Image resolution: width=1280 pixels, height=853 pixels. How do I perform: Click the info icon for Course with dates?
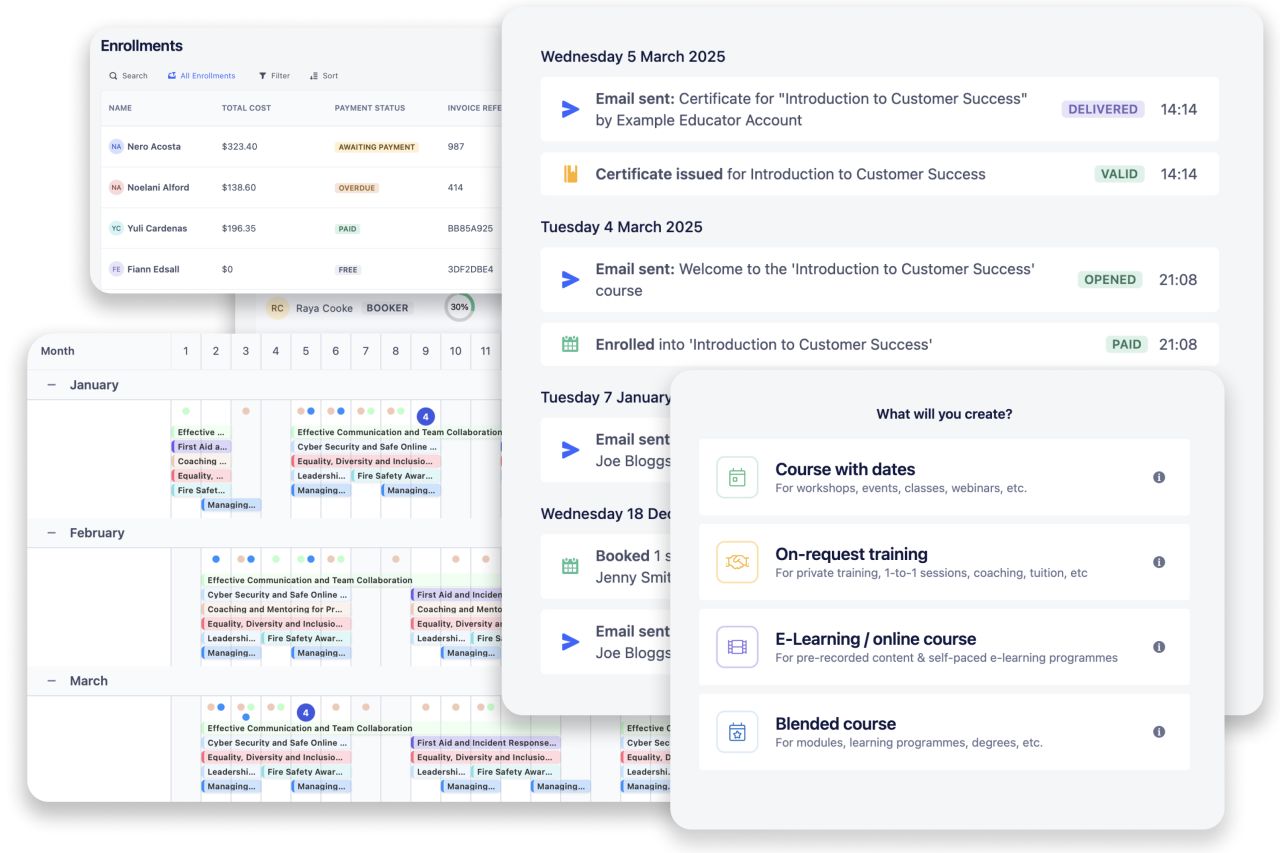[x=1159, y=477]
